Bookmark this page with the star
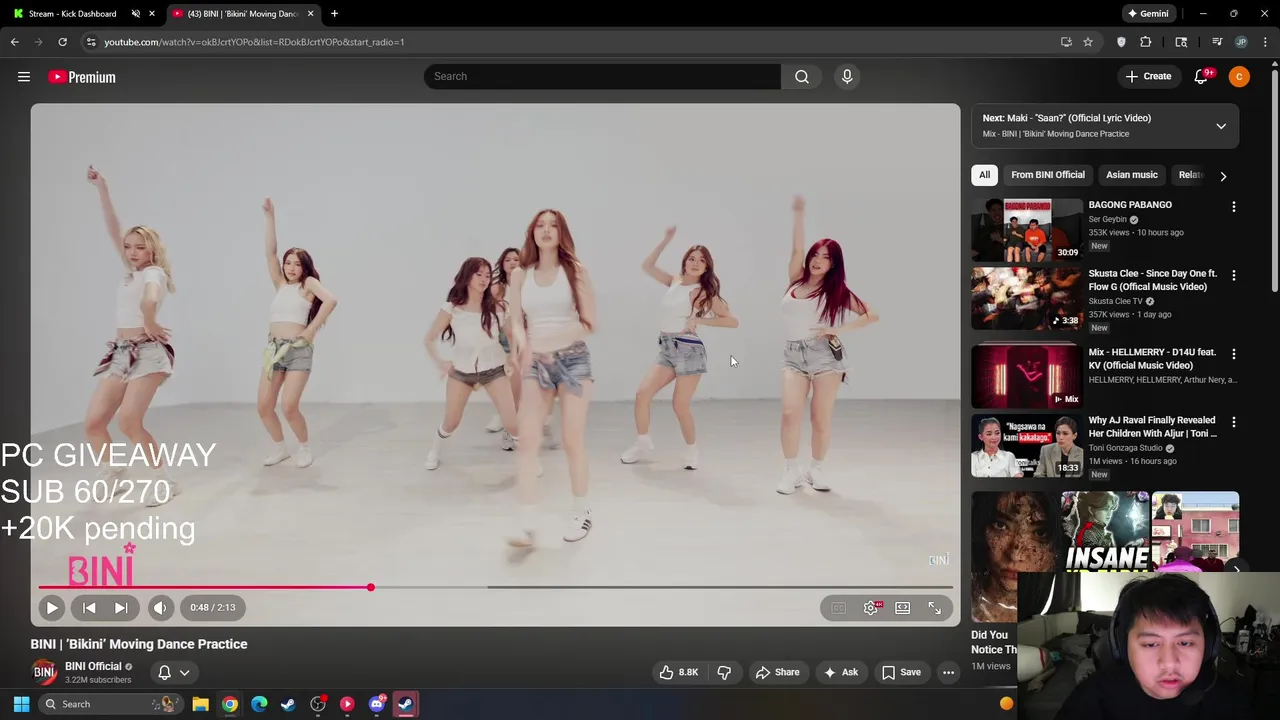Screen dimensions: 1280x720 tap(1087, 42)
